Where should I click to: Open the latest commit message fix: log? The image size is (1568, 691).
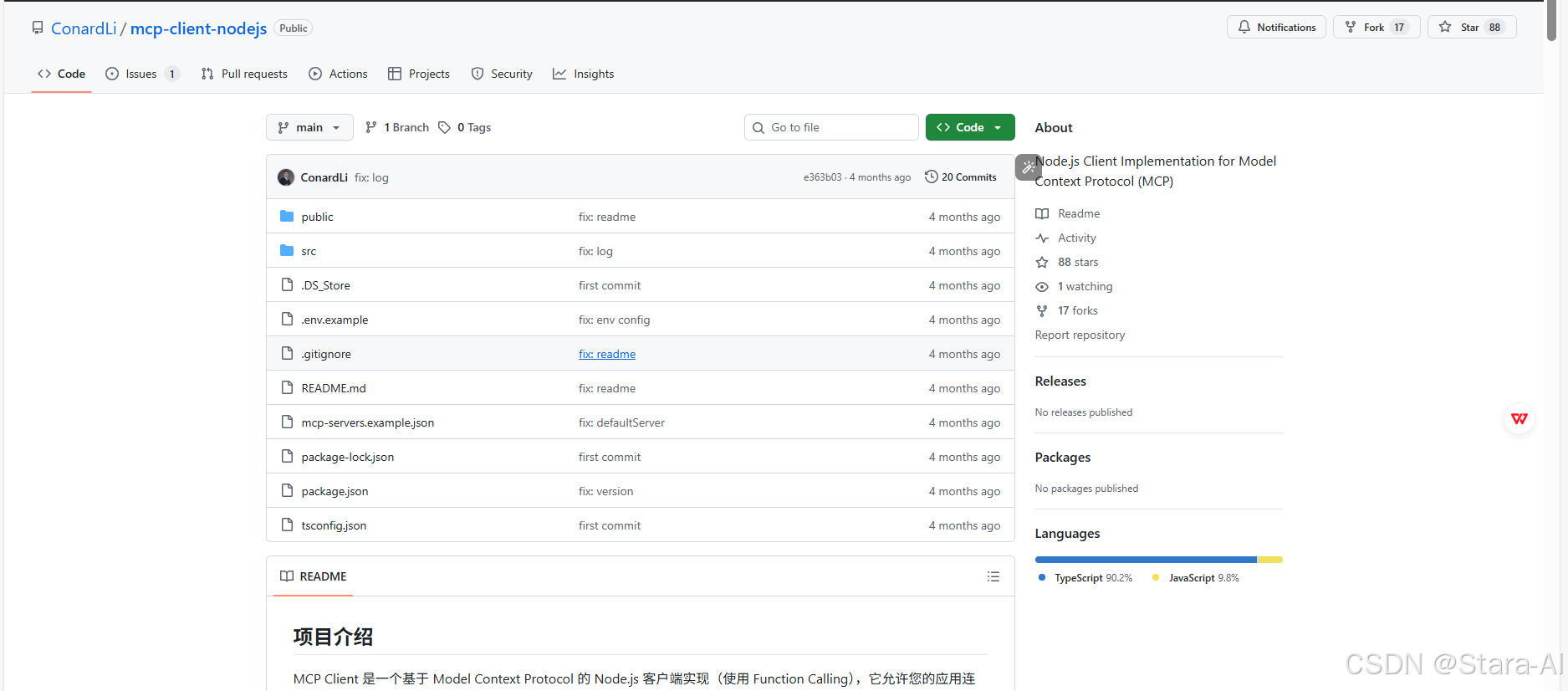(x=371, y=177)
